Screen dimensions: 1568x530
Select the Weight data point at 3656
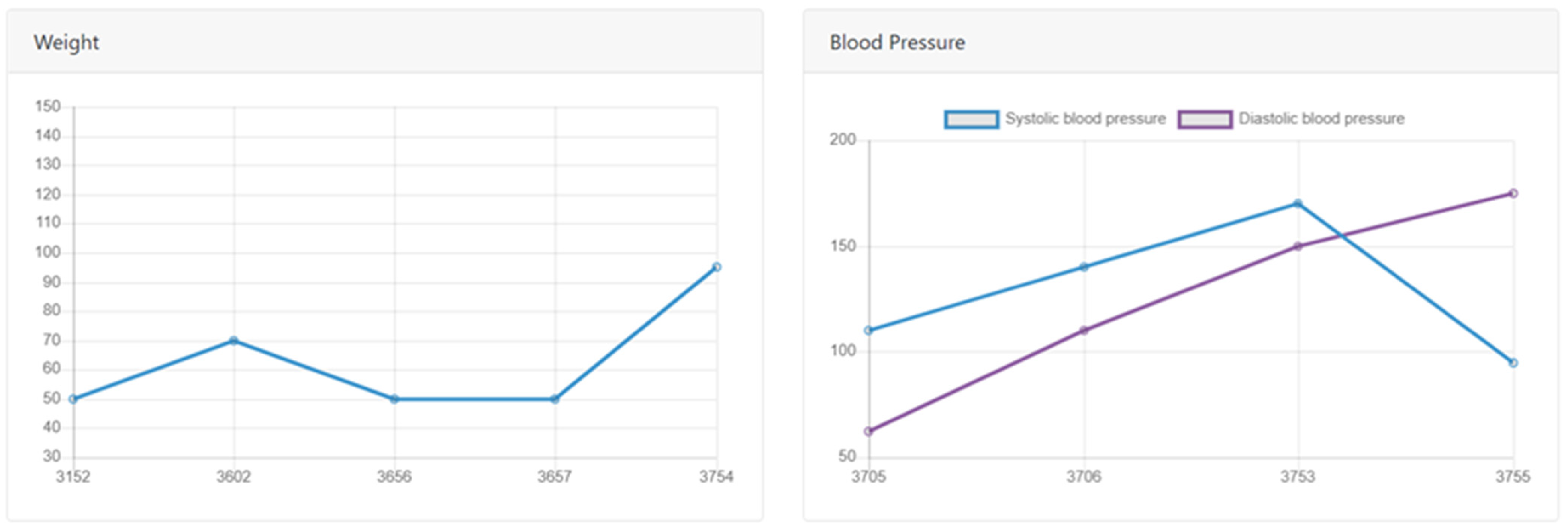point(394,399)
